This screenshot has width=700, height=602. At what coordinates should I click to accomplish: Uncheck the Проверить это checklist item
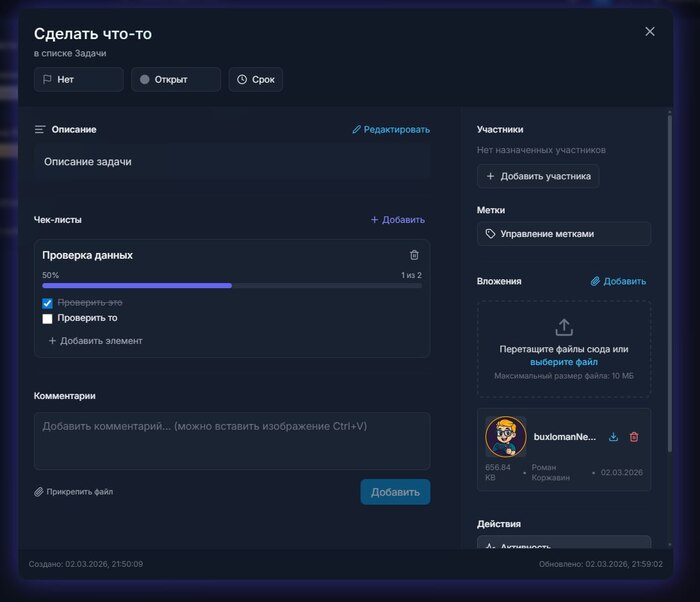47,302
